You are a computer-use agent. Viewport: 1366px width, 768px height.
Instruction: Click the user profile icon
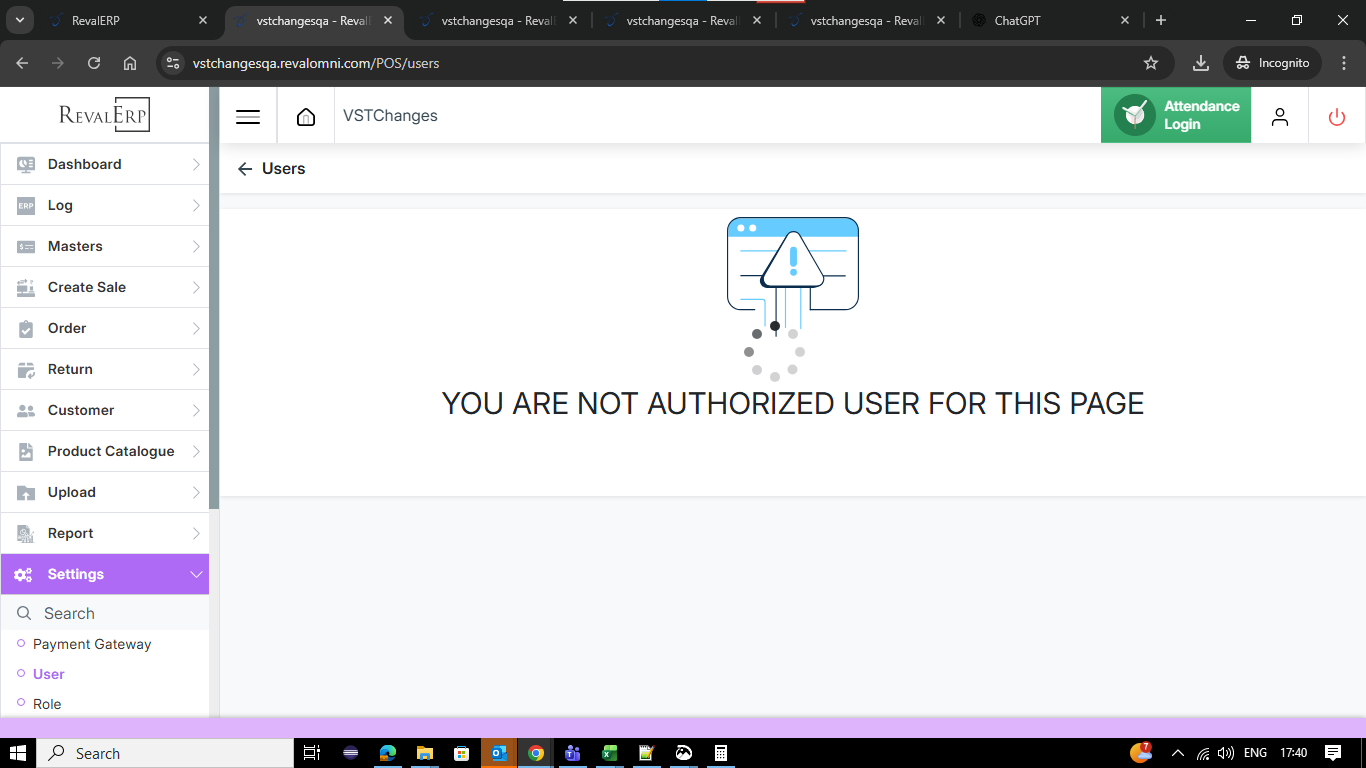pos(1279,116)
